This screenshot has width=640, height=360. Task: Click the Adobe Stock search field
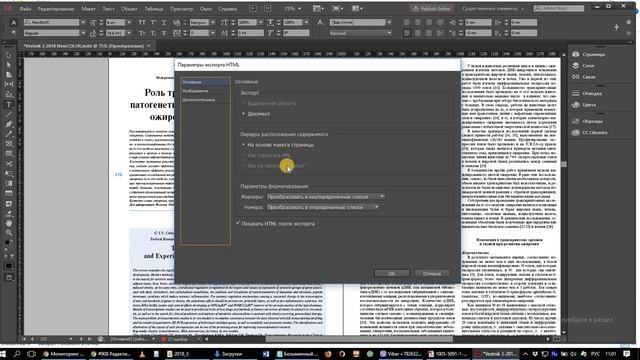click(x=559, y=9)
